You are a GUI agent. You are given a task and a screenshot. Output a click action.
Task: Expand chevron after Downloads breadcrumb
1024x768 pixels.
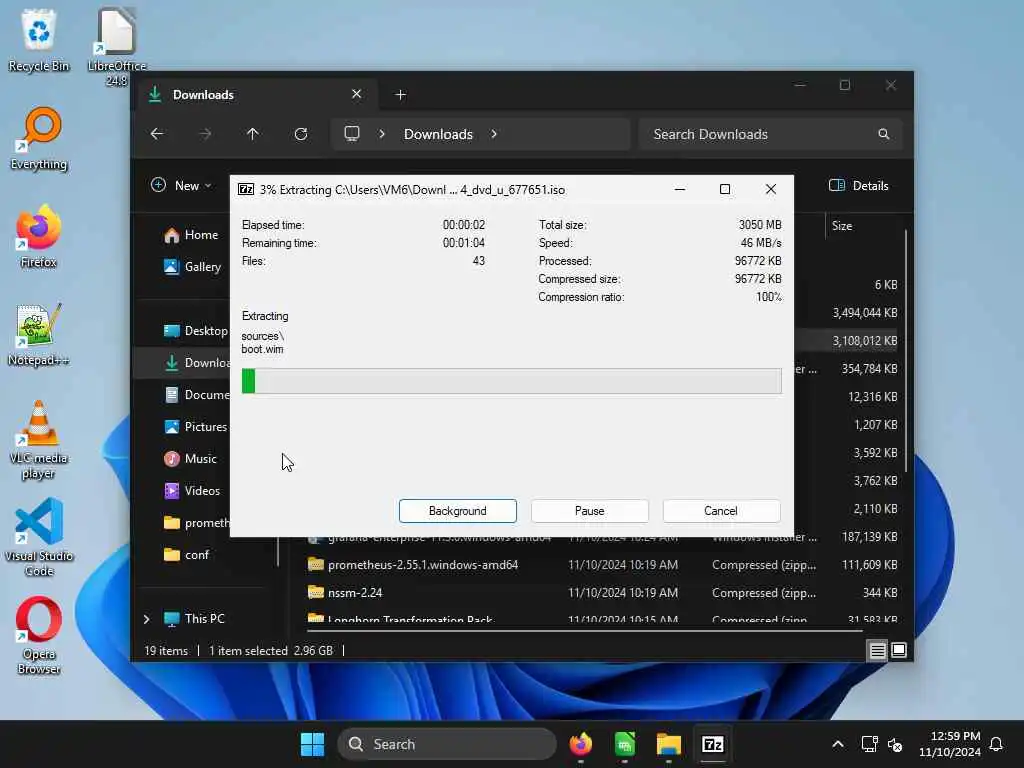click(494, 134)
